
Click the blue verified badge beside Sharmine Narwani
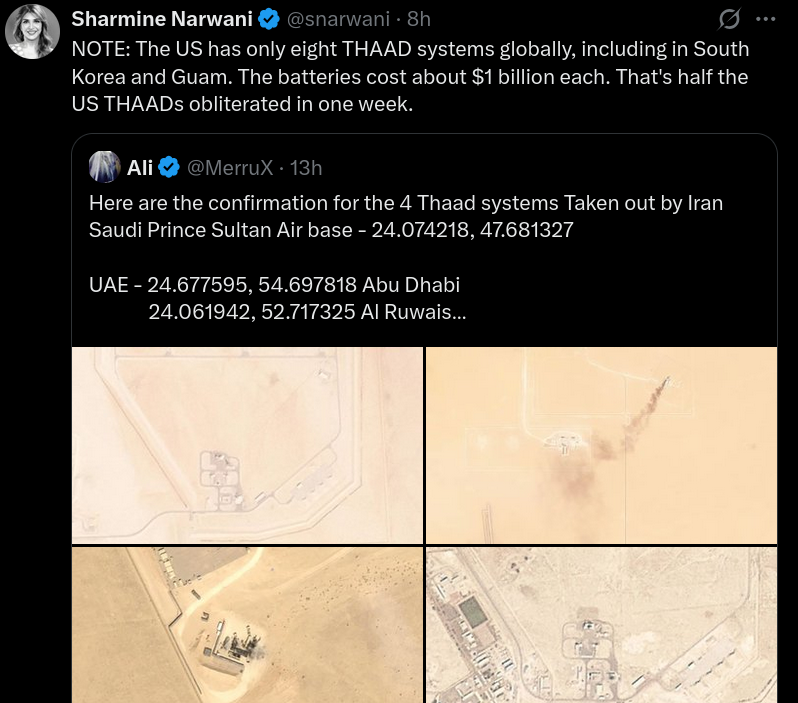269,19
